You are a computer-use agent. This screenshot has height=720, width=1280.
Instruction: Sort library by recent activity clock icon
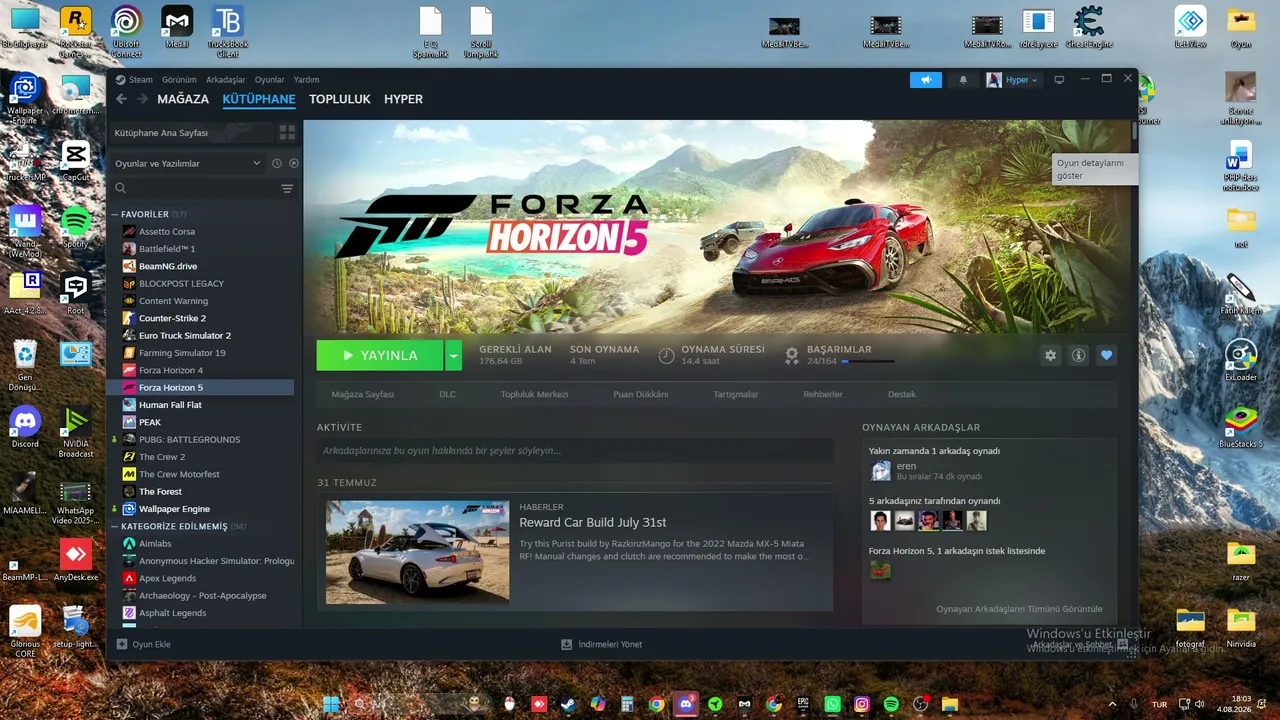pyautogui.click(x=277, y=163)
